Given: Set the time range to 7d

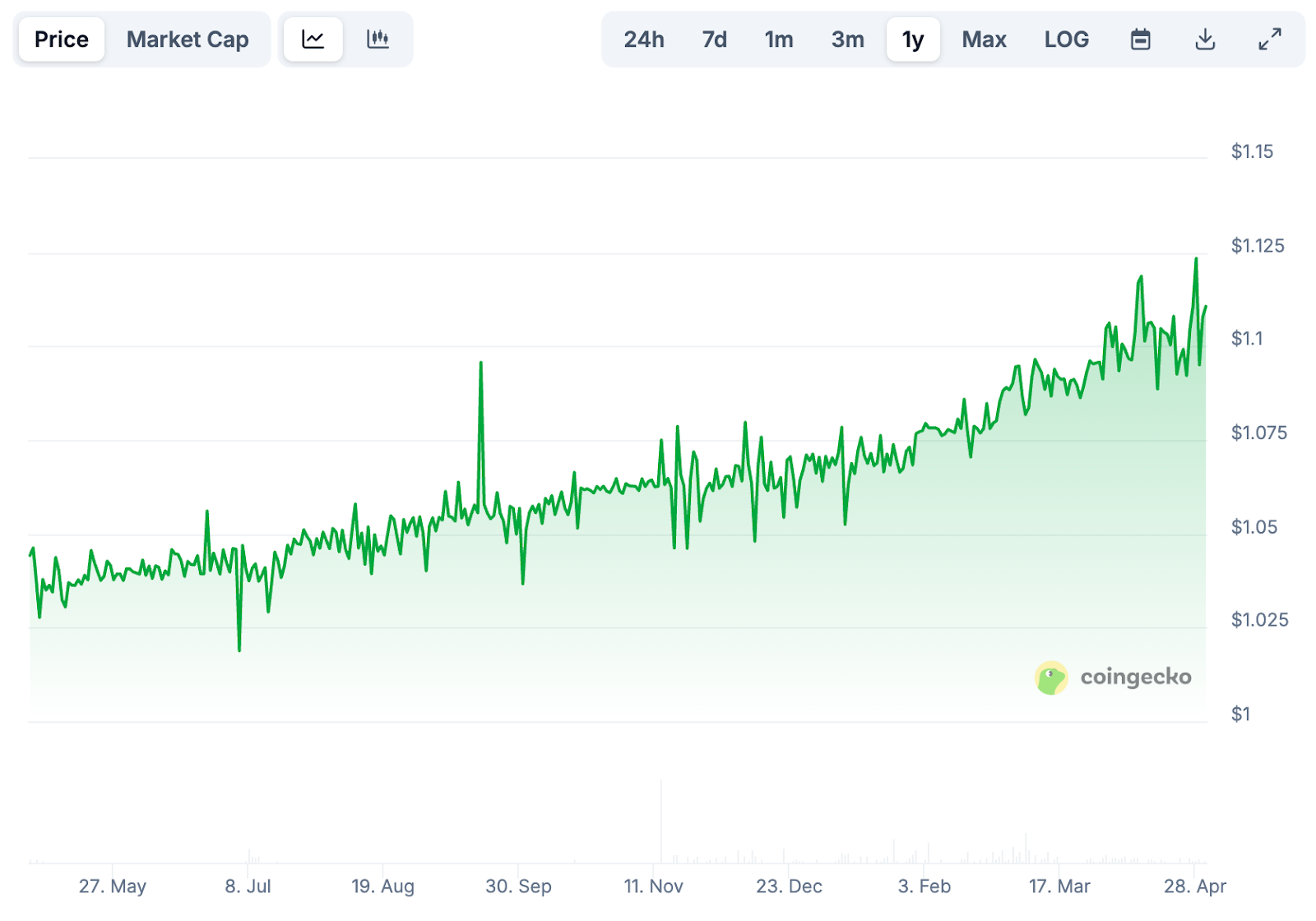Looking at the screenshot, I should (x=714, y=39).
